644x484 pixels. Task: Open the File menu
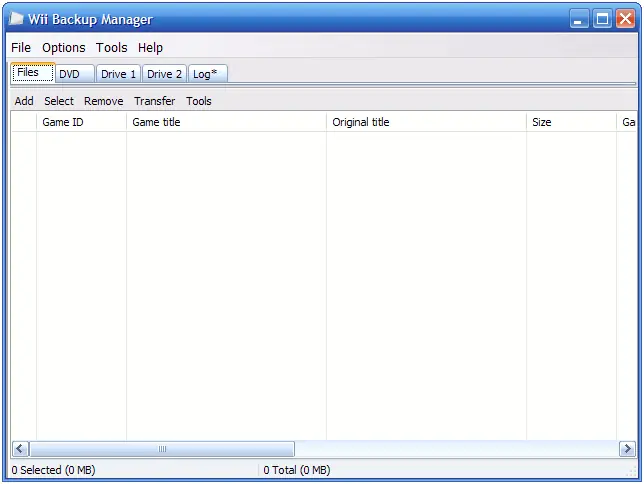21,48
